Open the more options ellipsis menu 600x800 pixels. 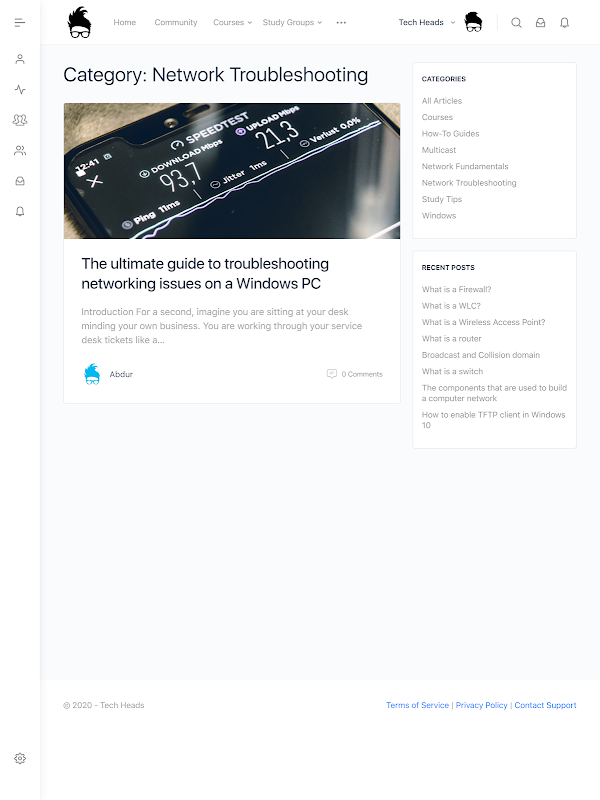(341, 22)
